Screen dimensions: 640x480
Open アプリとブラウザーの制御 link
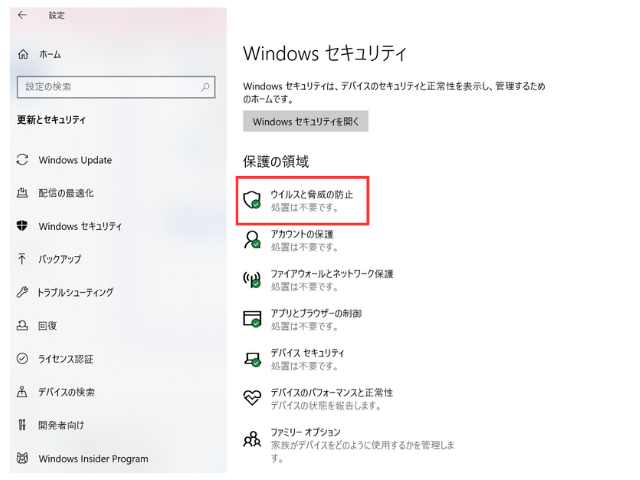(316, 313)
